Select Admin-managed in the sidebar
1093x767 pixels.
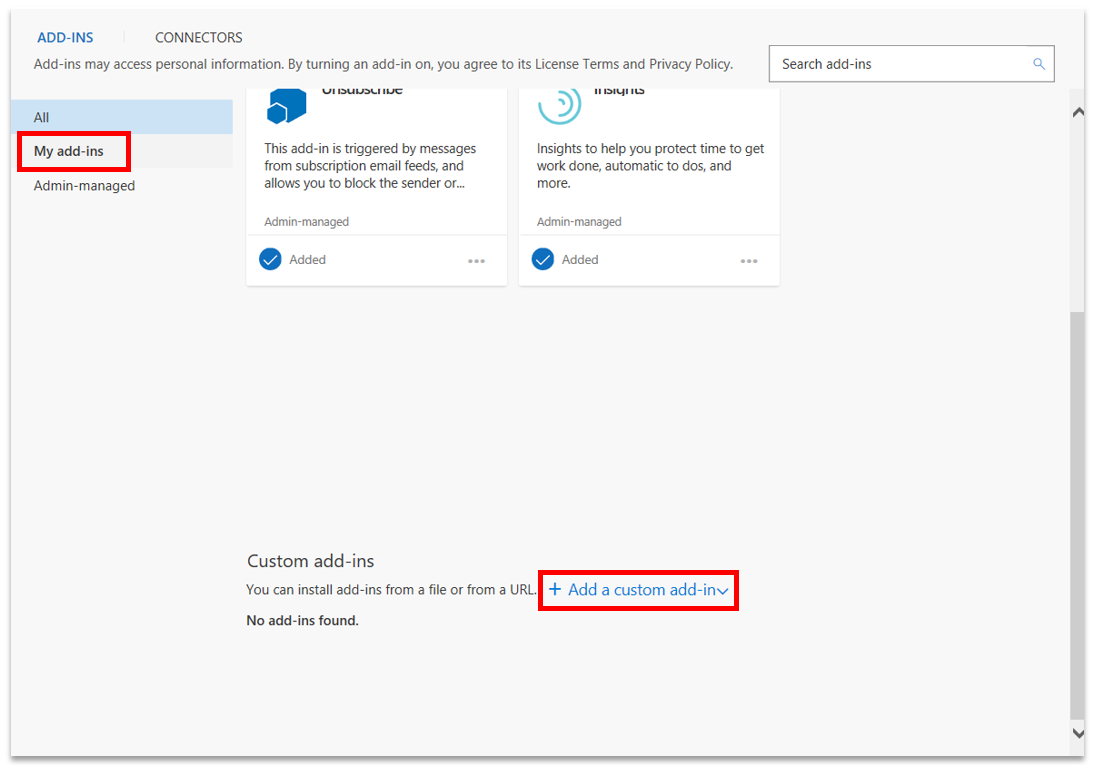pyautogui.click(x=84, y=185)
